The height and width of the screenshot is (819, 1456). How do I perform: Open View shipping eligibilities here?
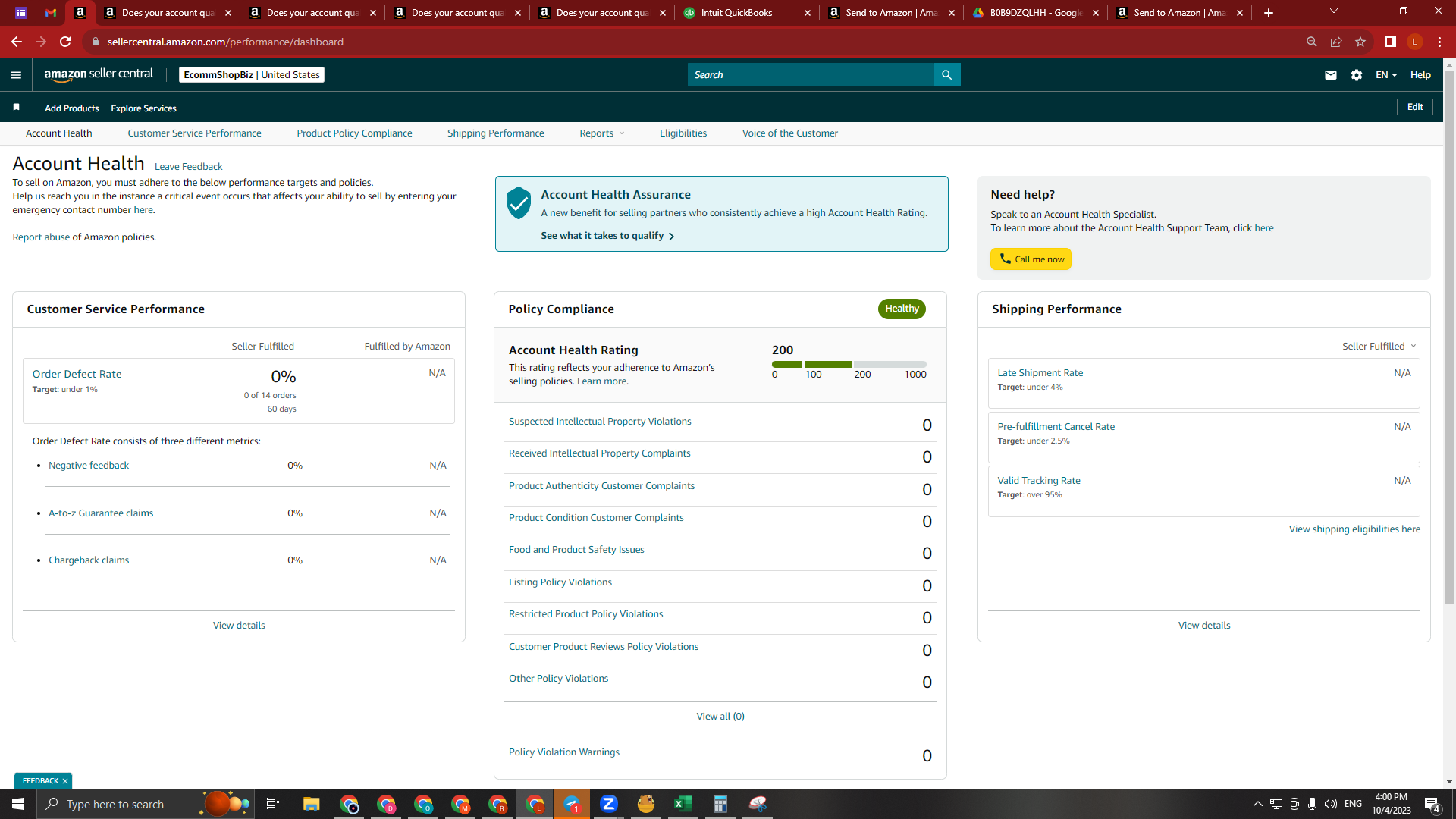(x=1354, y=529)
